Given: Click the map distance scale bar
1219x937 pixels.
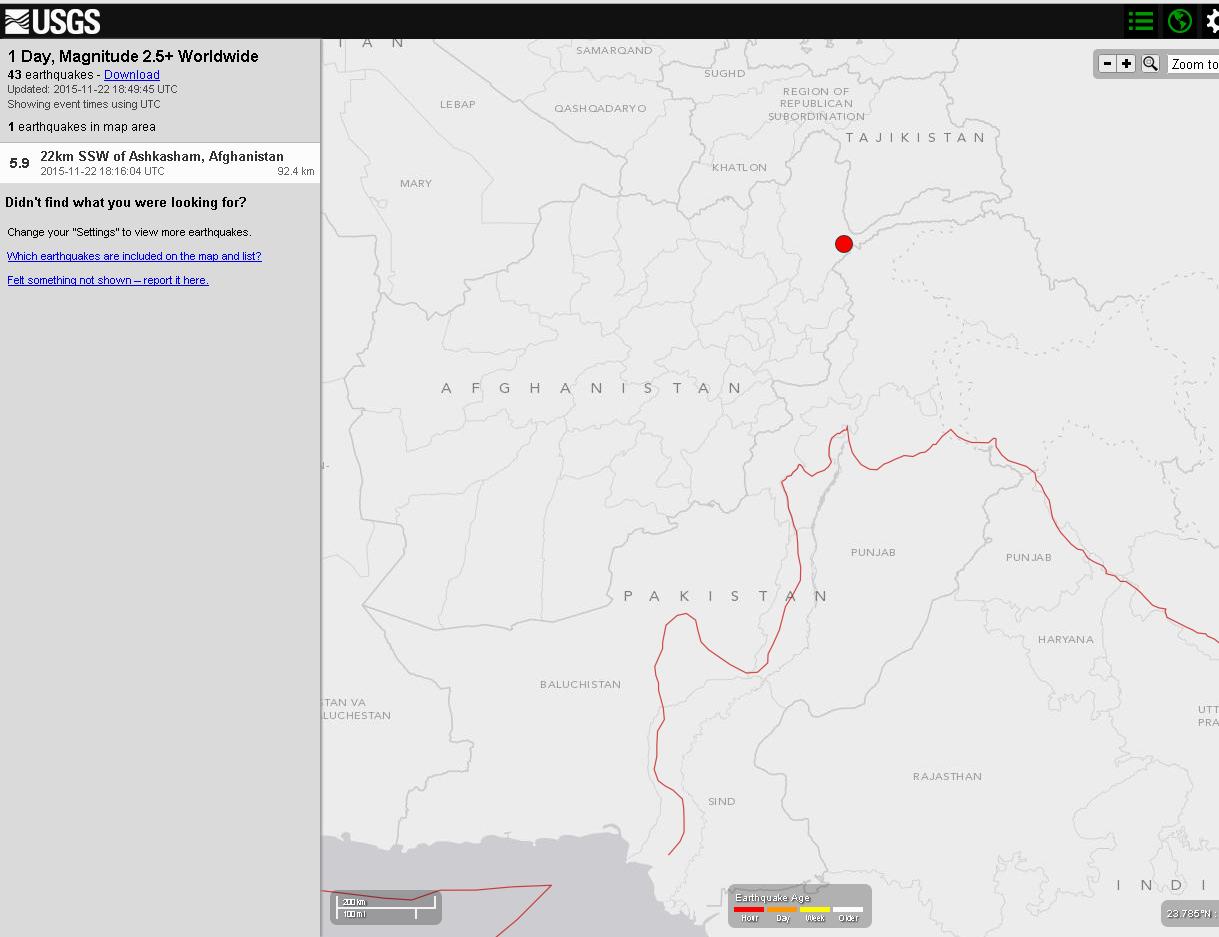Looking at the screenshot, I should [x=387, y=907].
